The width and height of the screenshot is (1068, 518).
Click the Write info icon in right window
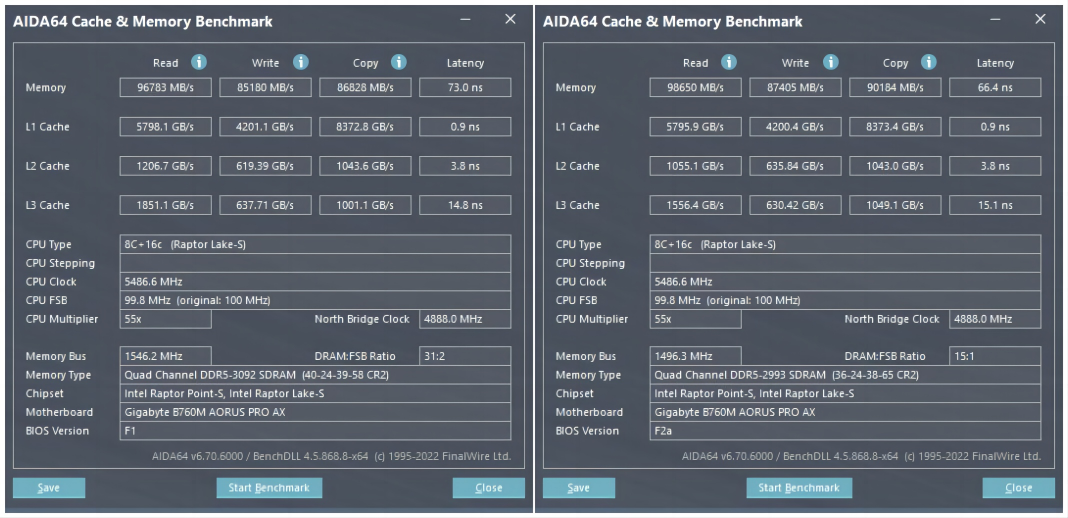[831, 63]
